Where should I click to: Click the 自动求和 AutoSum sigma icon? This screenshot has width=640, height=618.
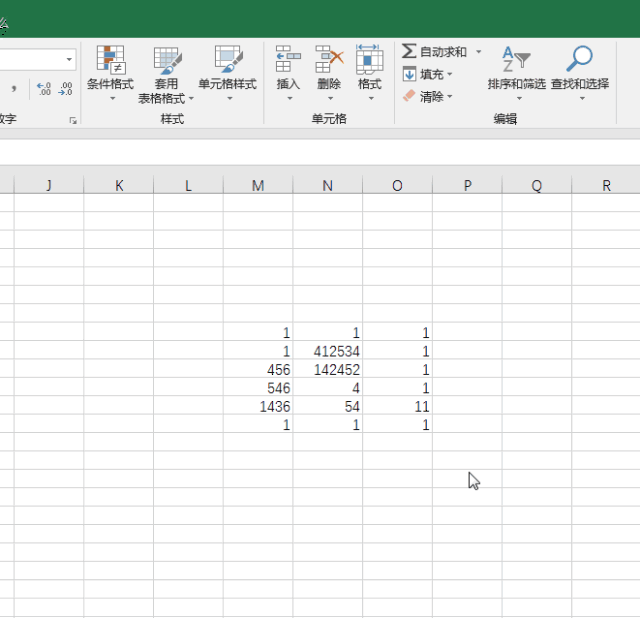tap(409, 51)
